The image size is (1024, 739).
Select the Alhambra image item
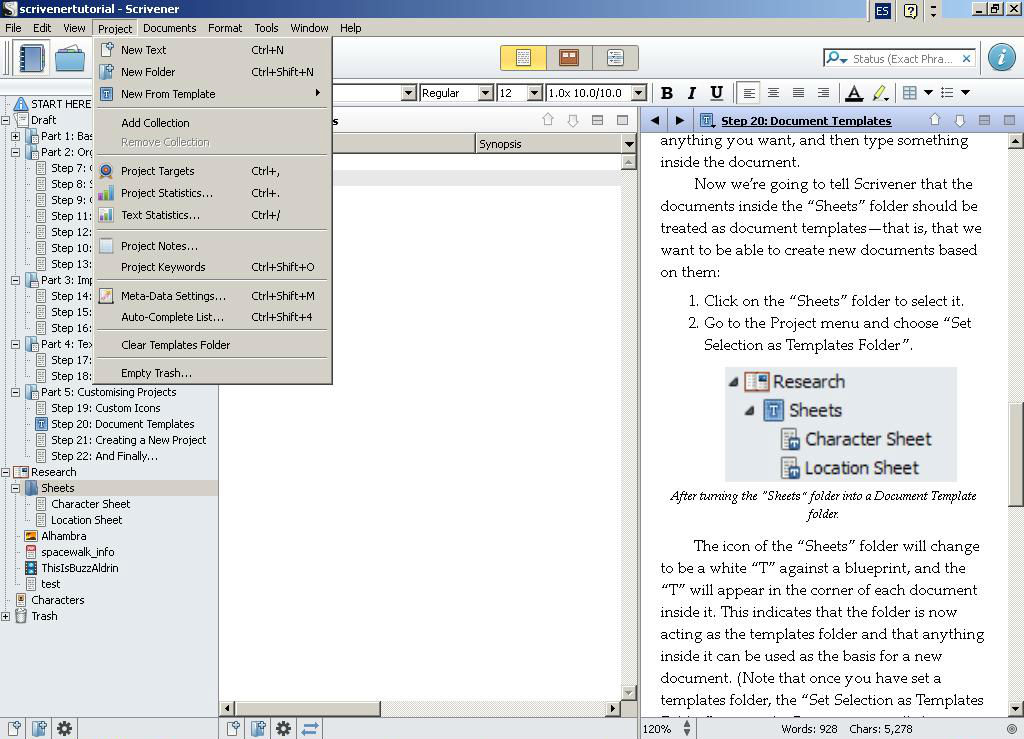pyautogui.click(x=63, y=536)
